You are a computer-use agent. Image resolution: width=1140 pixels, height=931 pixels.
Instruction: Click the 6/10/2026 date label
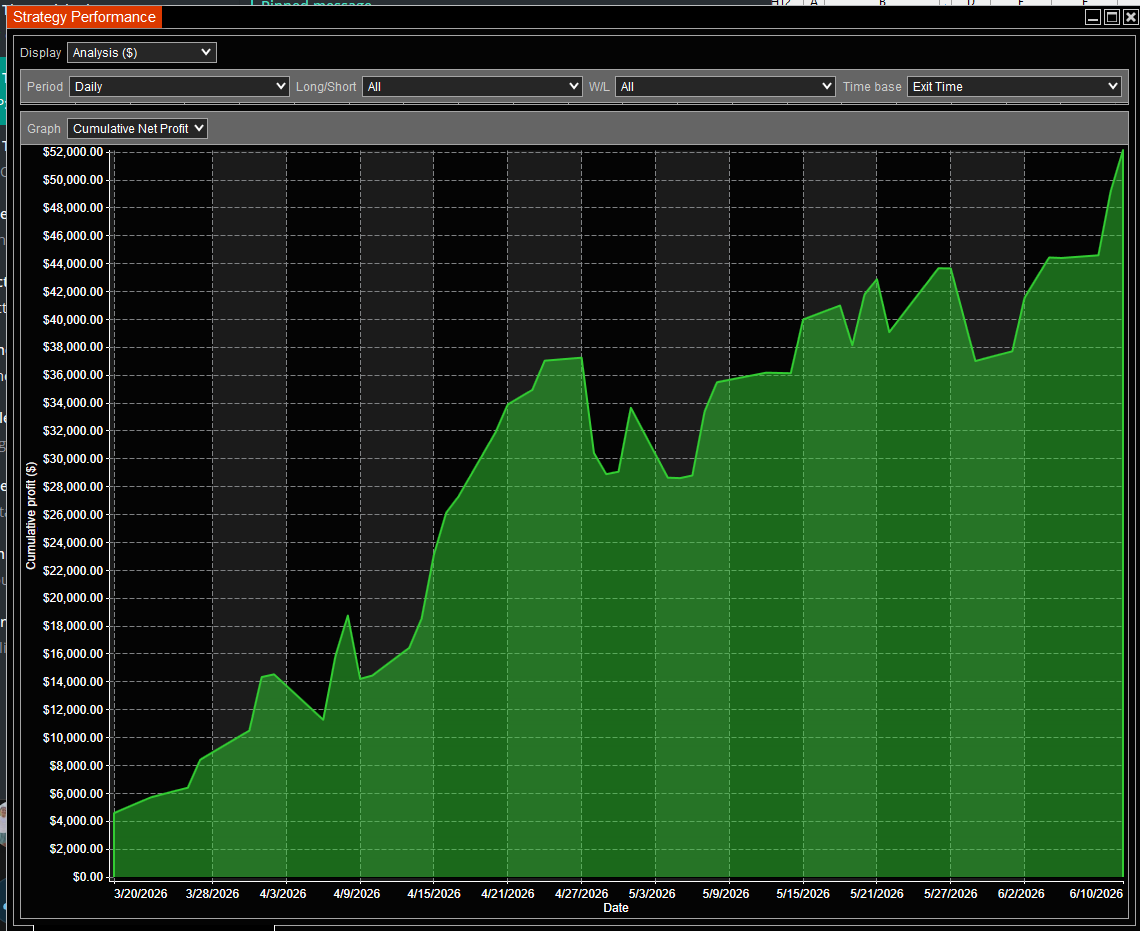pyautogui.click(x=1096, y=894)
